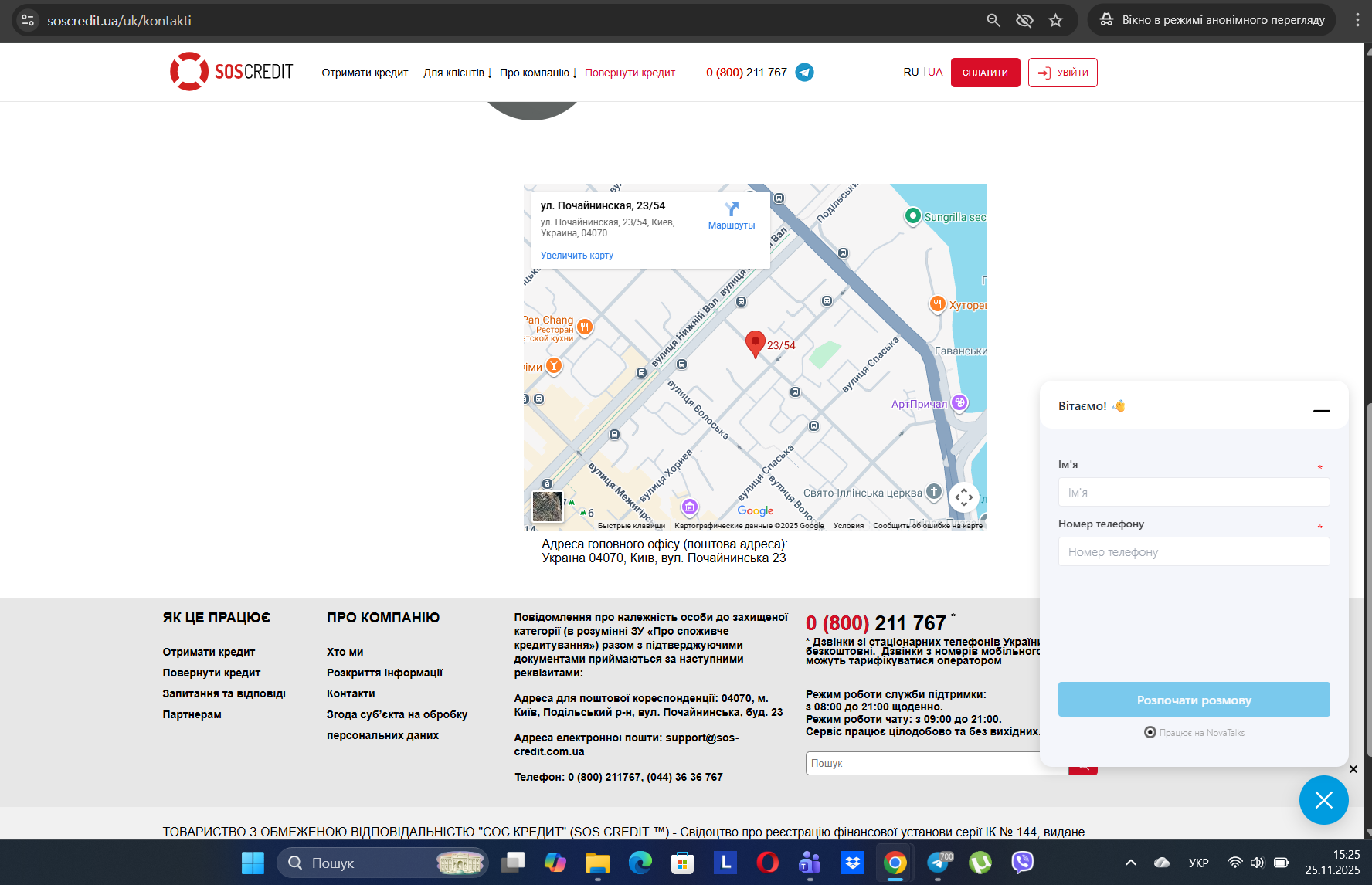Bookmark this page with the star icon

1055,21
